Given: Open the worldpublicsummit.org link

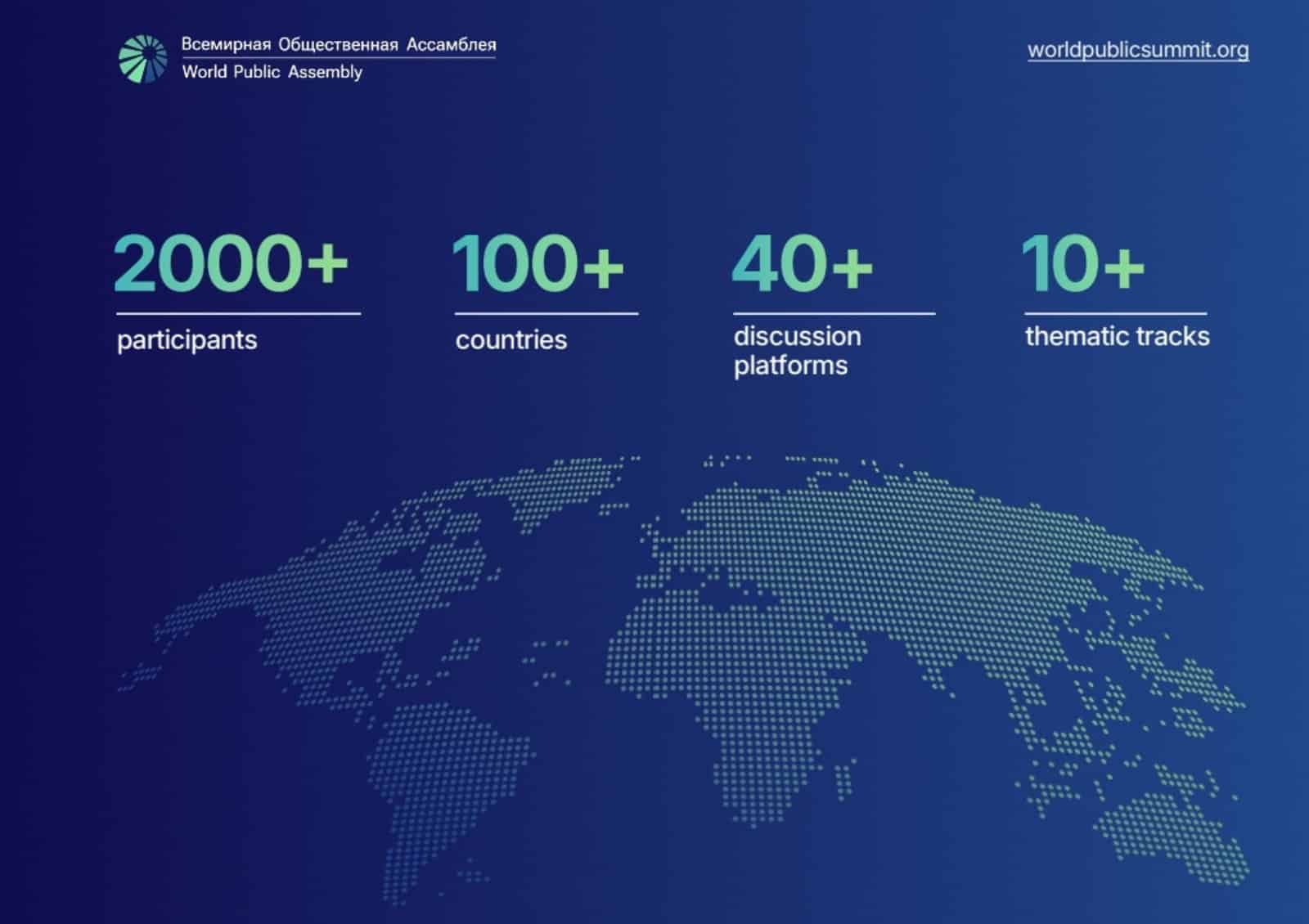Looking at the screenshot, I should pos(1137,50).
